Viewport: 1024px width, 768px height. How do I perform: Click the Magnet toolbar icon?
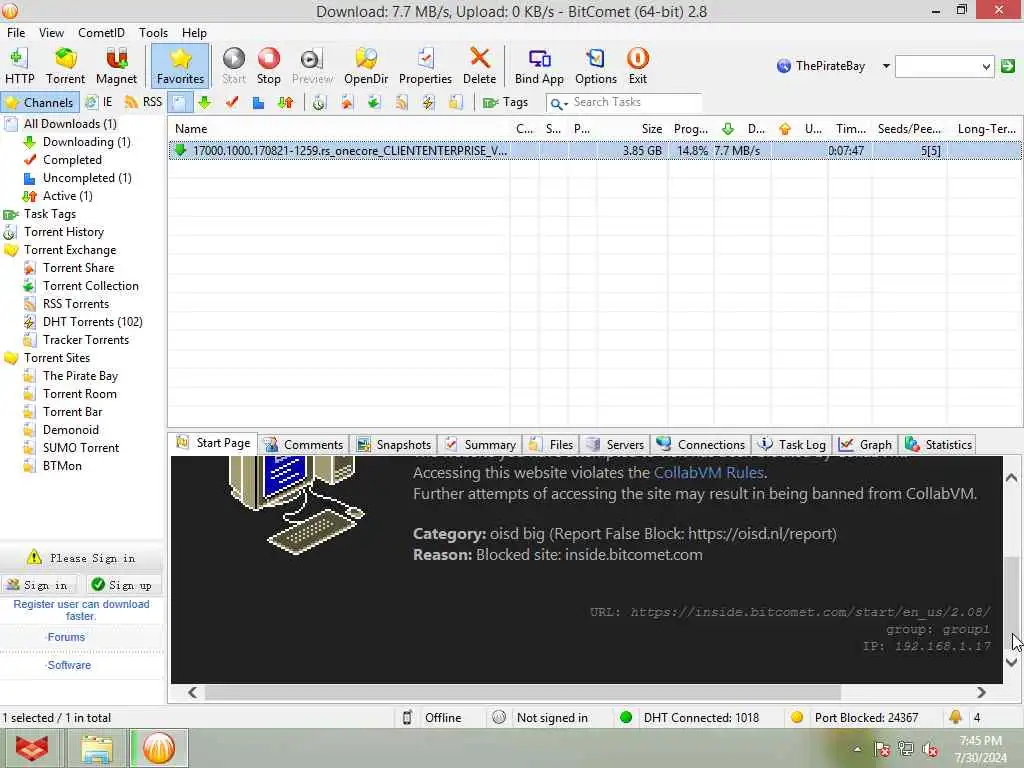coord(116,66)
